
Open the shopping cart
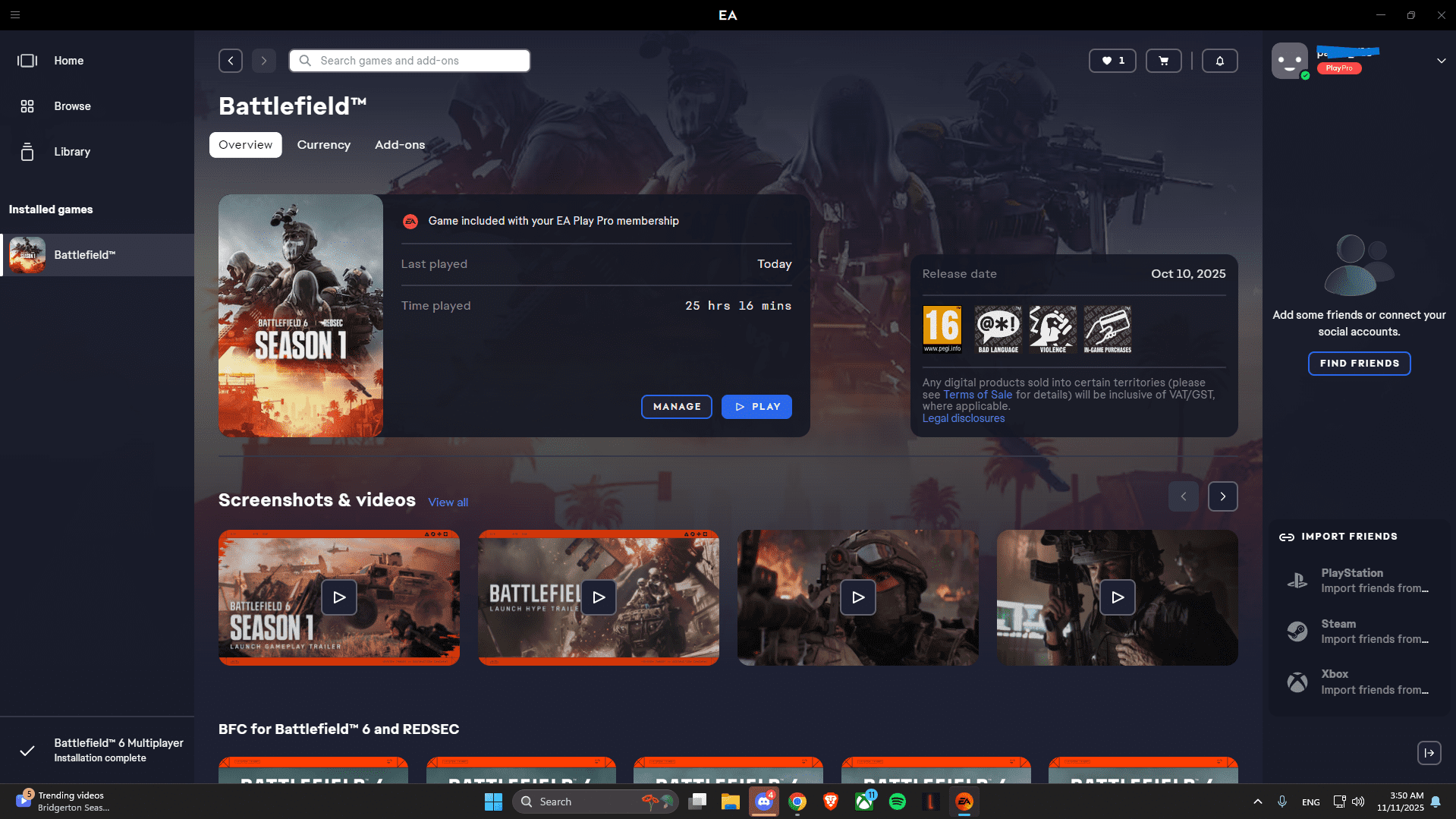[1163, 61]
